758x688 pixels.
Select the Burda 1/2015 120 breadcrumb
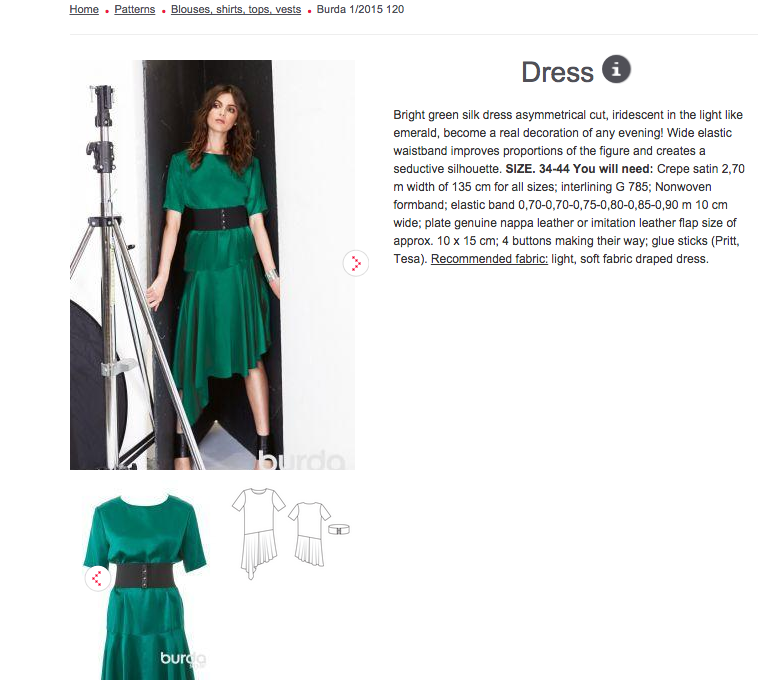point(360,9)
